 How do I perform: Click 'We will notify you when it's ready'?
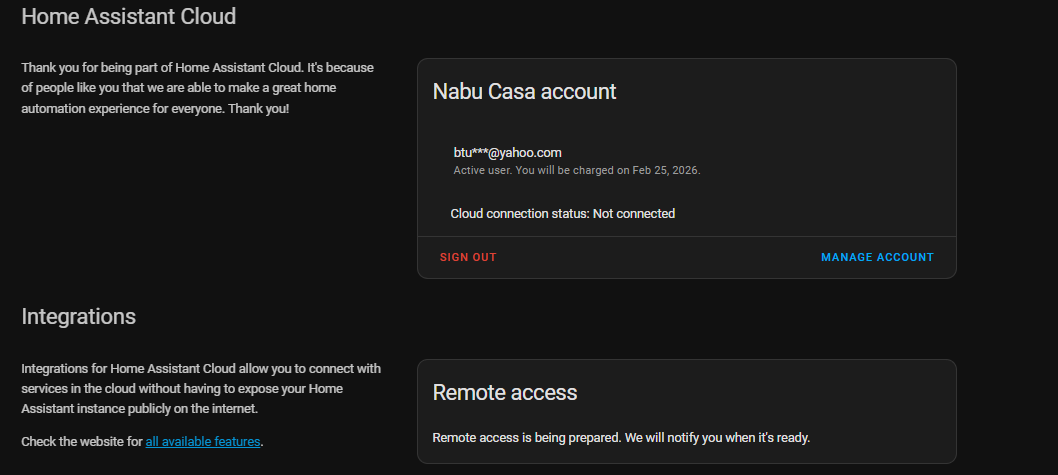coord(717,438)
